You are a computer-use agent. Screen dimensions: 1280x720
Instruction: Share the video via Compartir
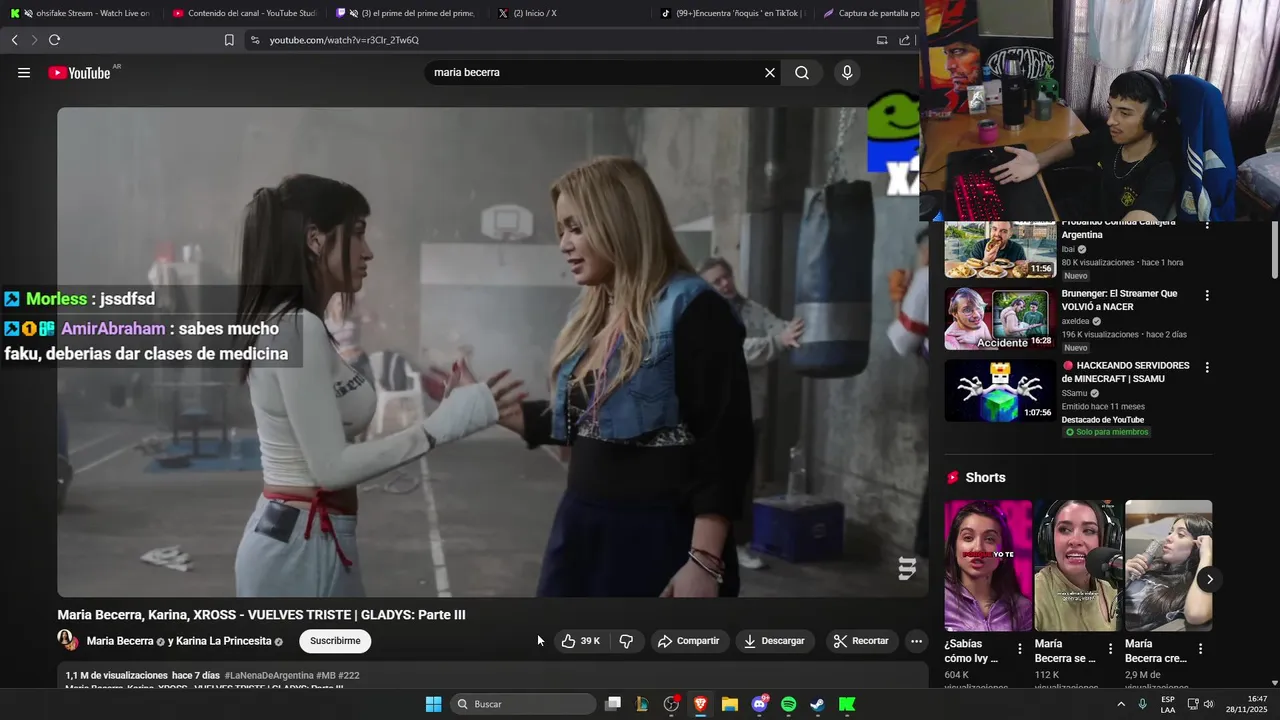point(688,641)
